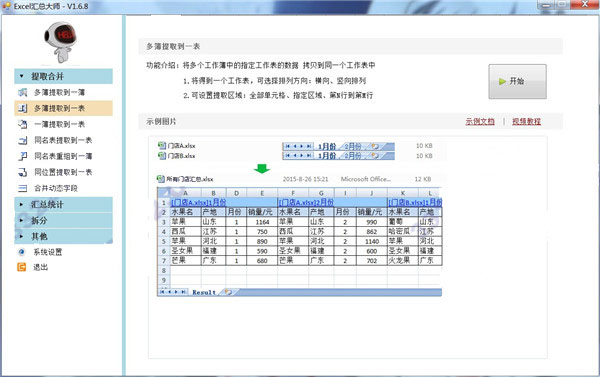This screenshot has height=377, width=600.
Task: Open the 示例文档 link
Action: click(480, 122)
